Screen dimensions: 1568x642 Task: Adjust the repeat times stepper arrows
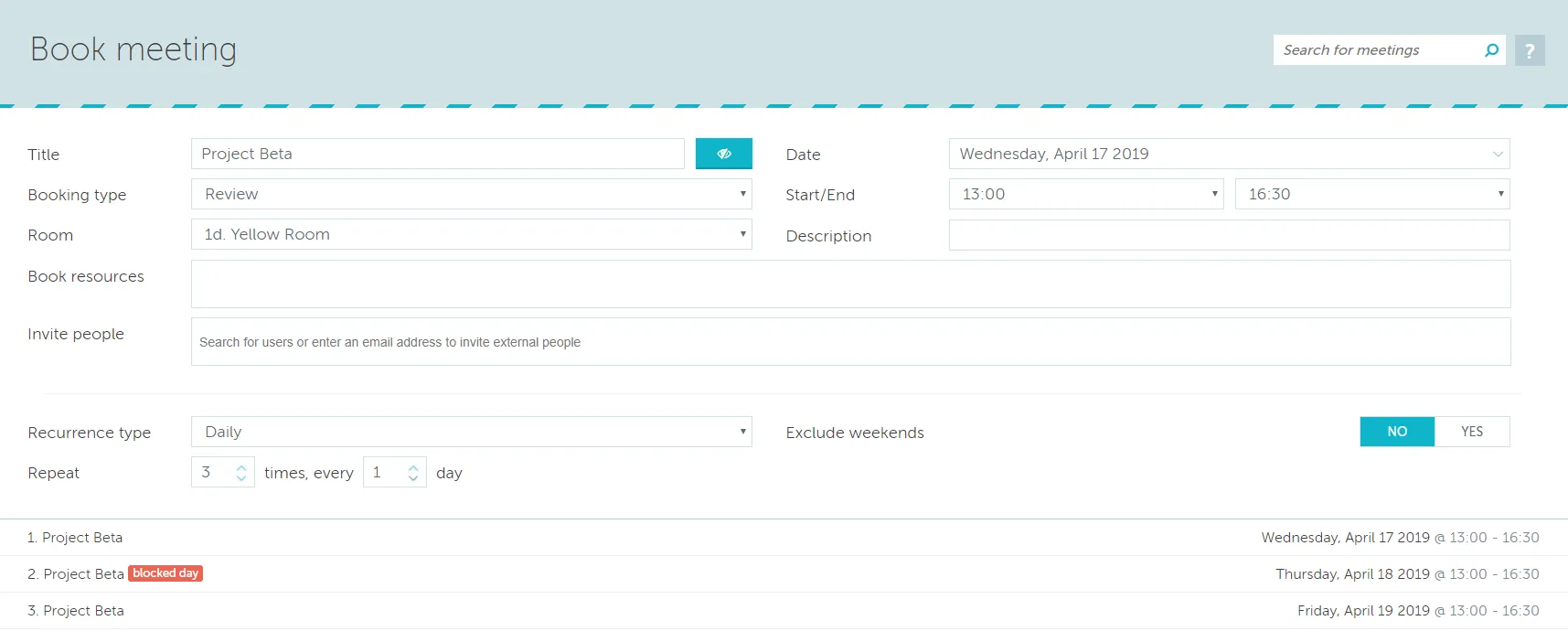pos(241,472)
